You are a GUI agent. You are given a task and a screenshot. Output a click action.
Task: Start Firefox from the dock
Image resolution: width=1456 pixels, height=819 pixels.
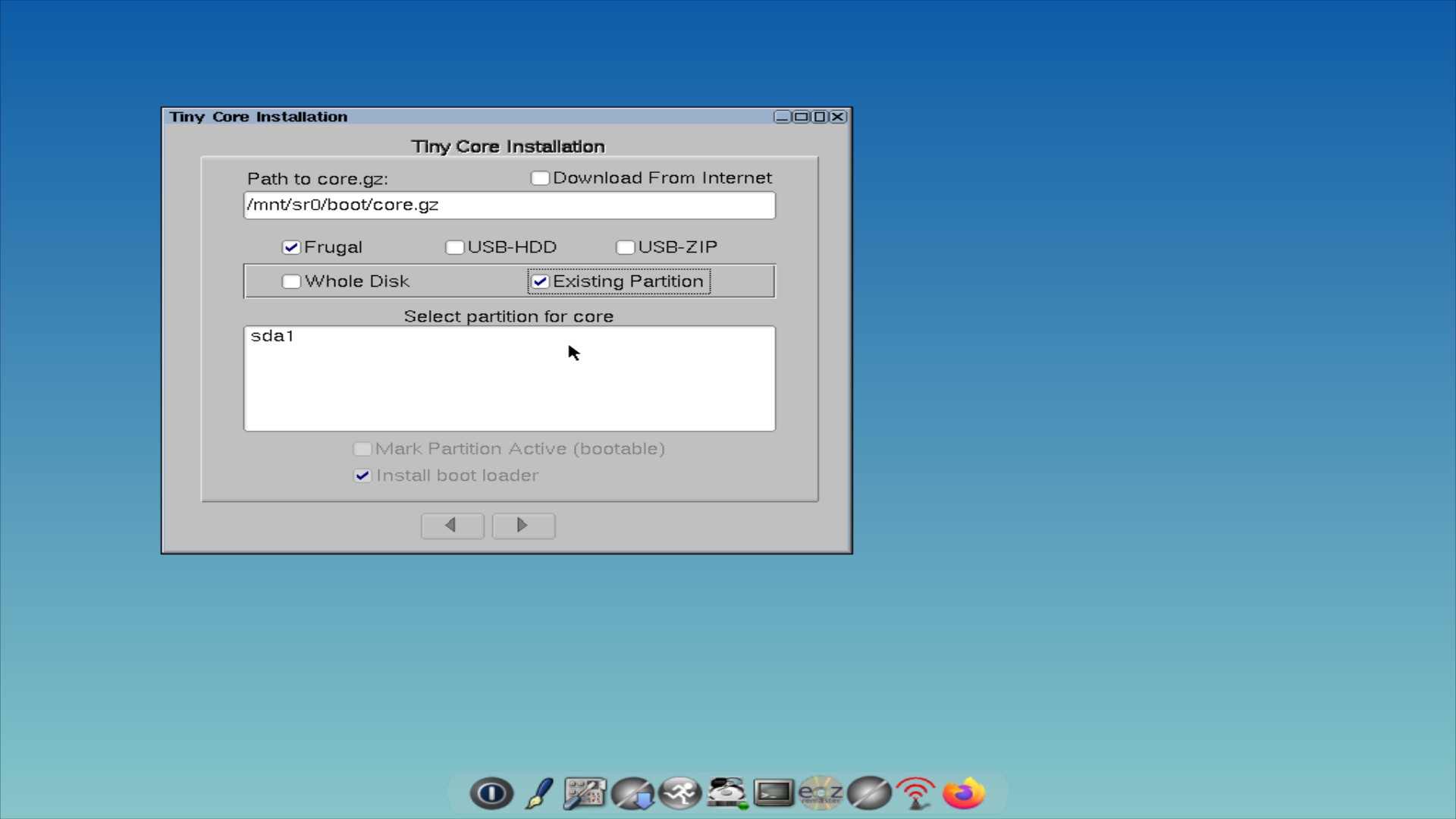point(963,793)
